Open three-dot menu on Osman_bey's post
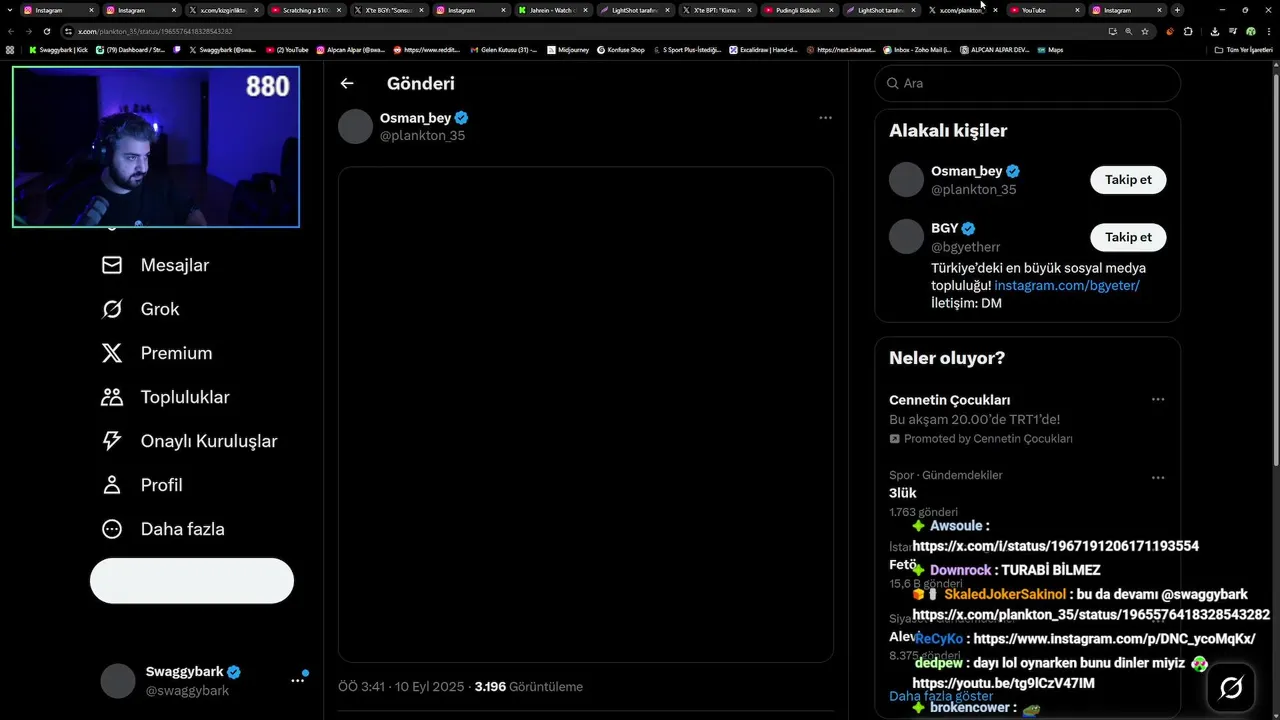 tap(825, 118)
